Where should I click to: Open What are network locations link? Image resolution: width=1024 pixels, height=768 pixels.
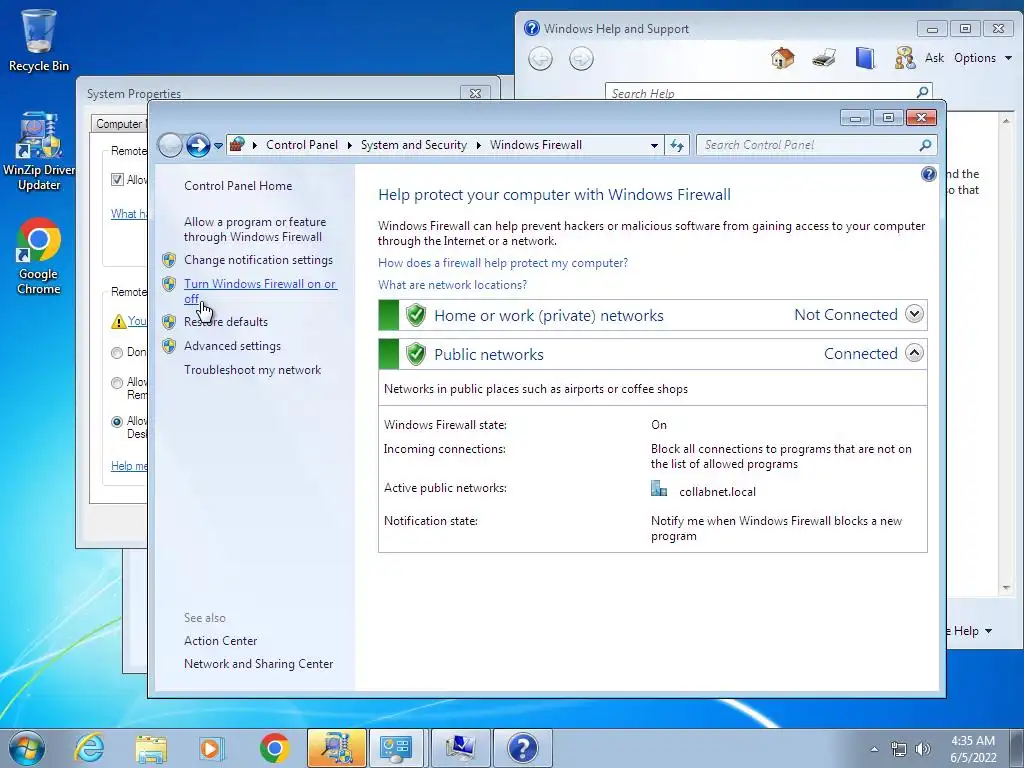coord(453,285)
